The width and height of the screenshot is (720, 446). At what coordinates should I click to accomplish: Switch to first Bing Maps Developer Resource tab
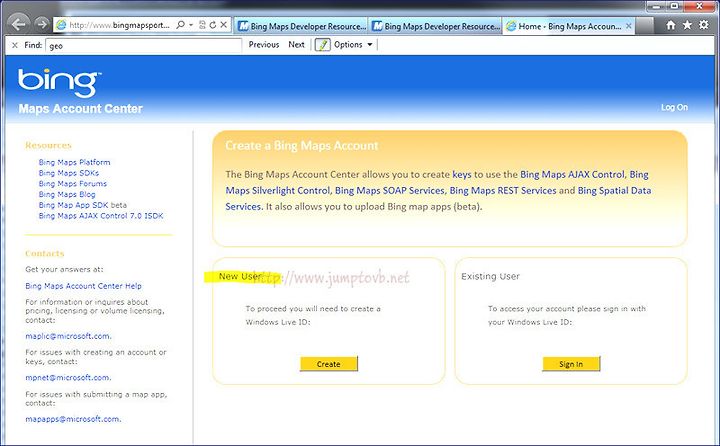point(301,26)
